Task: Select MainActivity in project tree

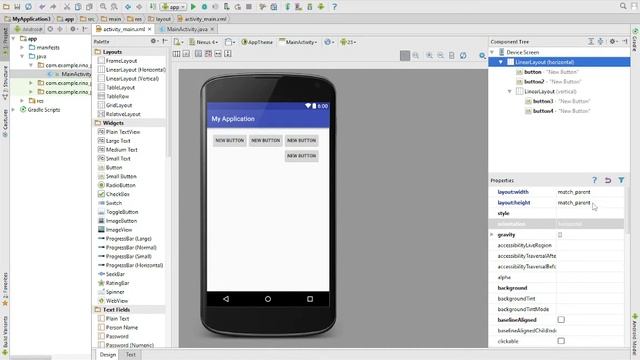Action: pos(76,74)
